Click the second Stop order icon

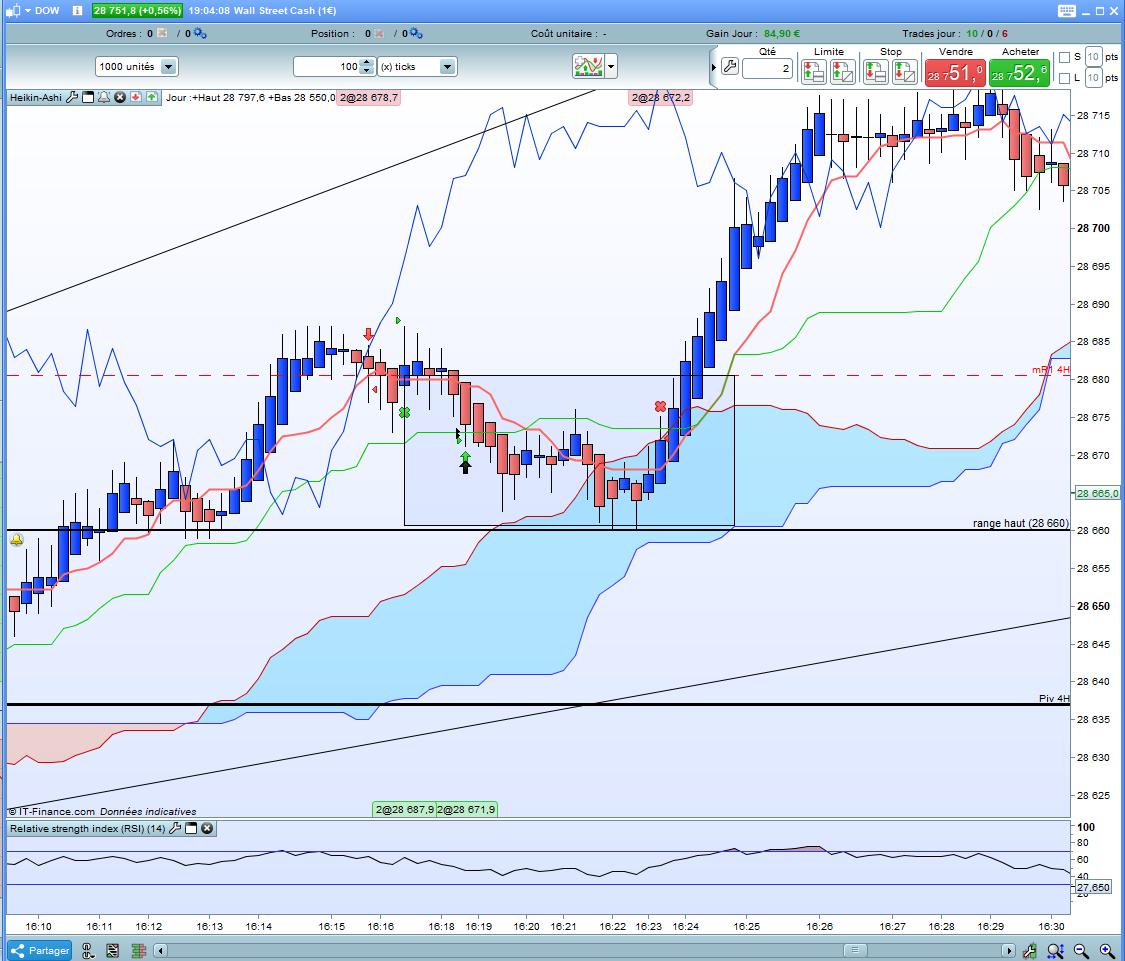(905, 72)
